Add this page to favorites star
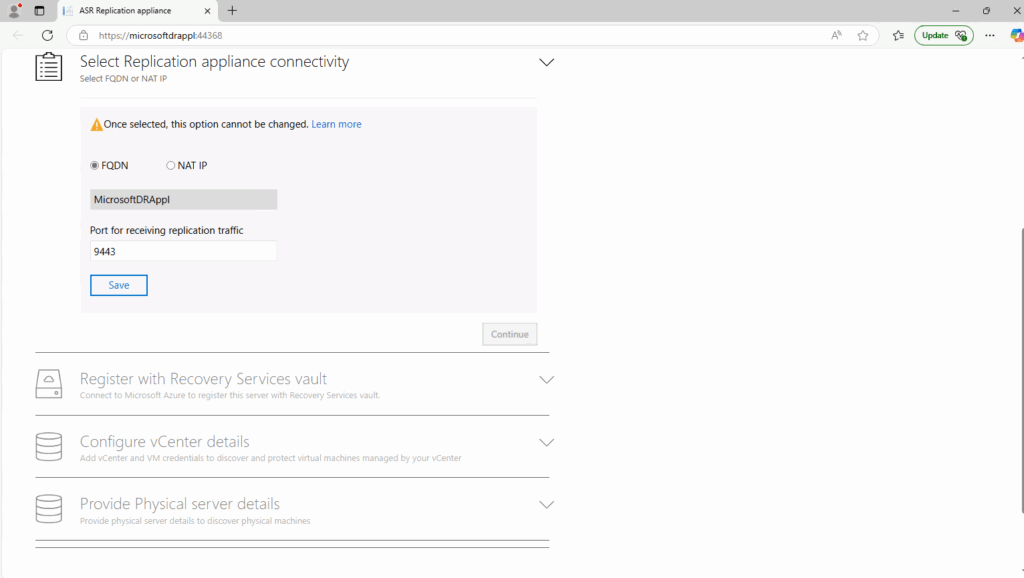The height and width of the screenshot is (578, 1024). [863, 35]
